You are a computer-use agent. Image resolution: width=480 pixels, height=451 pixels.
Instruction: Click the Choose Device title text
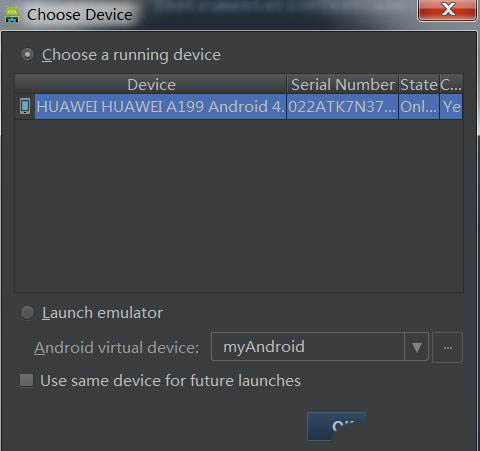click(80, 15)
